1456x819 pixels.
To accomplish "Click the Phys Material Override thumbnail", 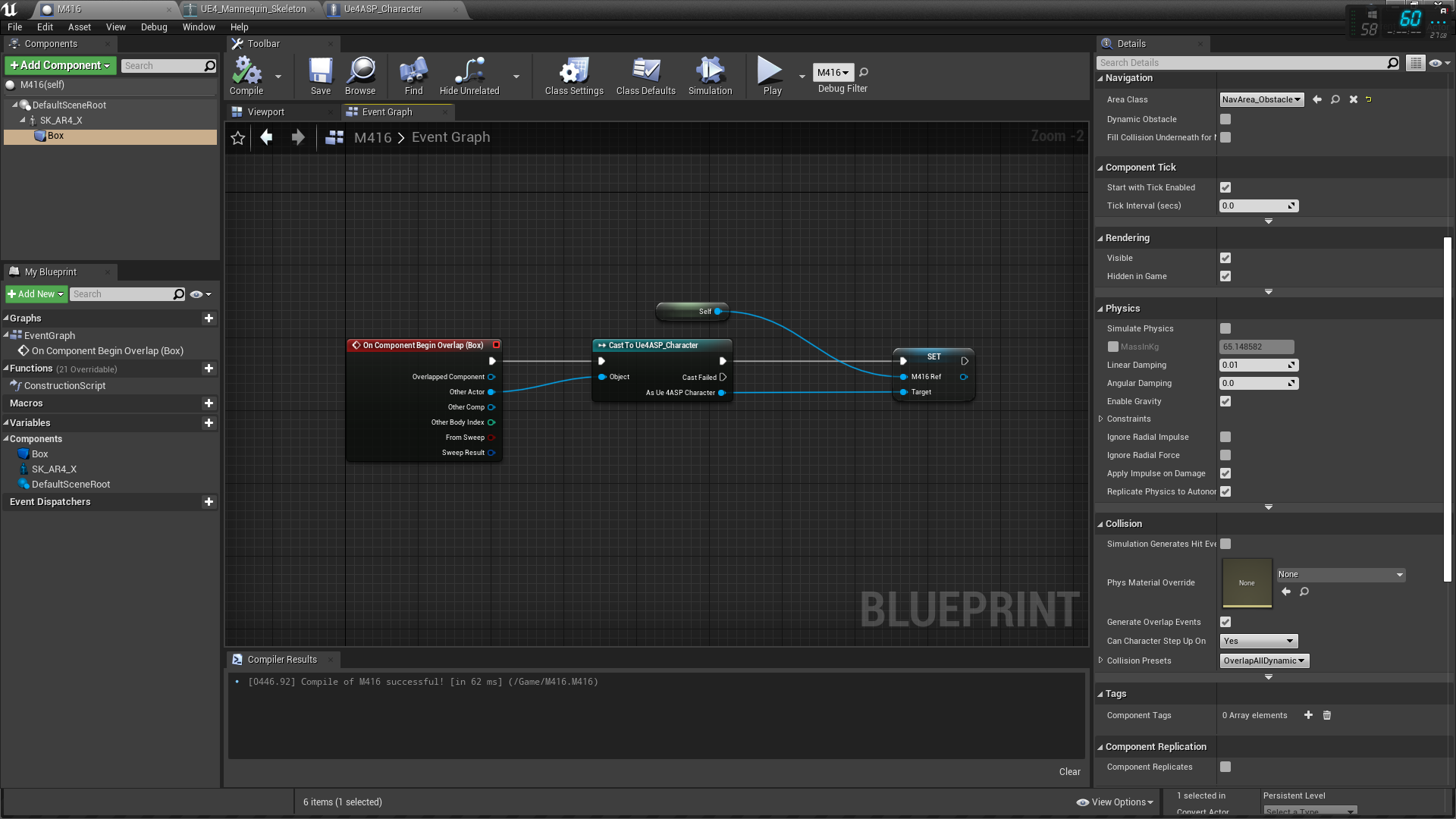I will coord(1247,582).
